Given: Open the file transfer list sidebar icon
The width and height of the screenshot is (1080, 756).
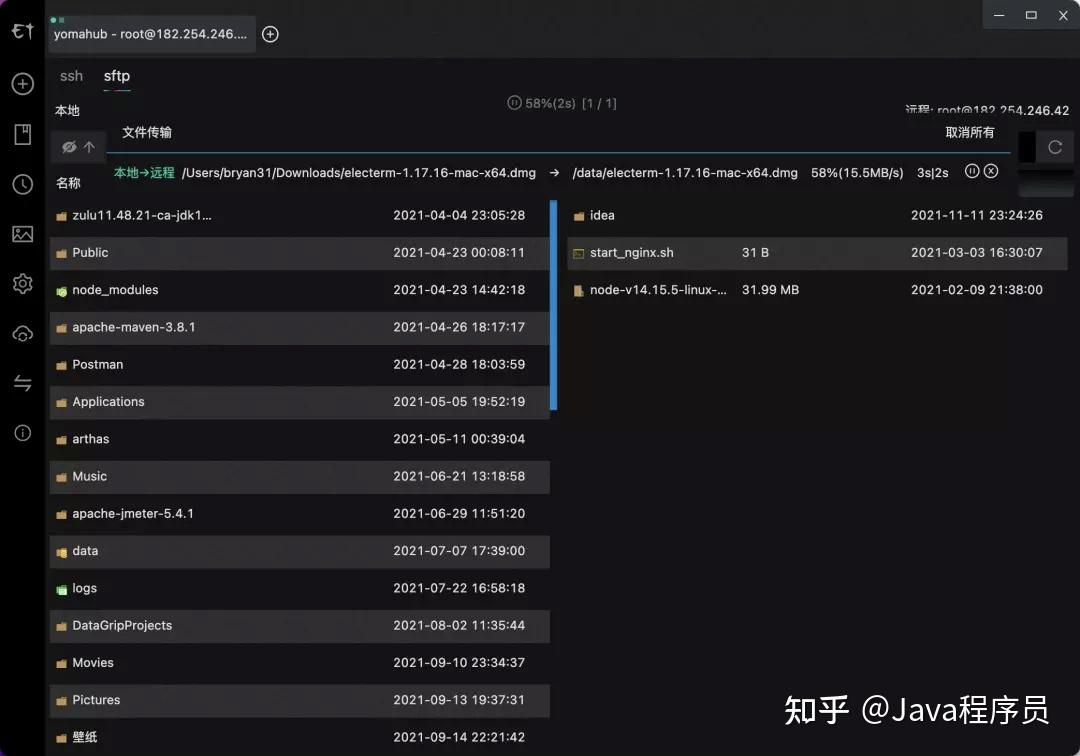Looking at the screenshot, I should click(22, 383).
